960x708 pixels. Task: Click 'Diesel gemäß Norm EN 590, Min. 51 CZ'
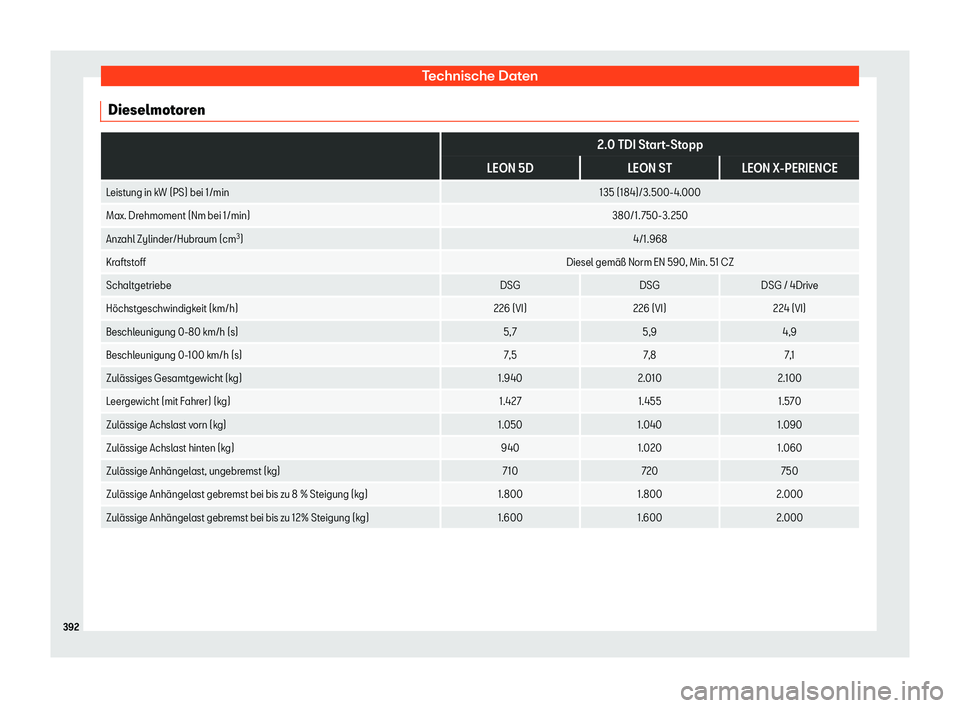click(x=650, y=262)
